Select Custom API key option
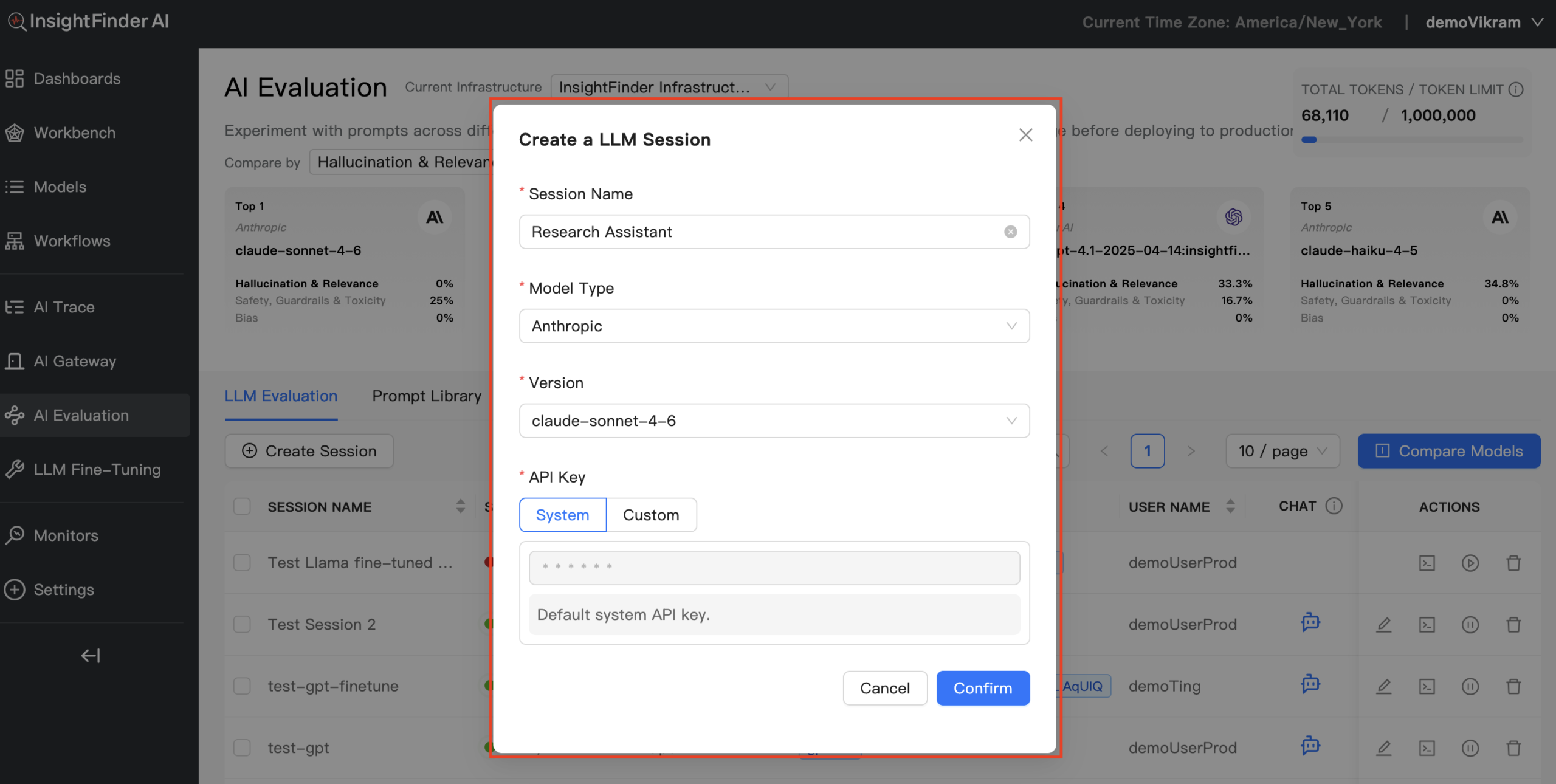Viewport: 1556px width, 784px height. click(651, 515)
